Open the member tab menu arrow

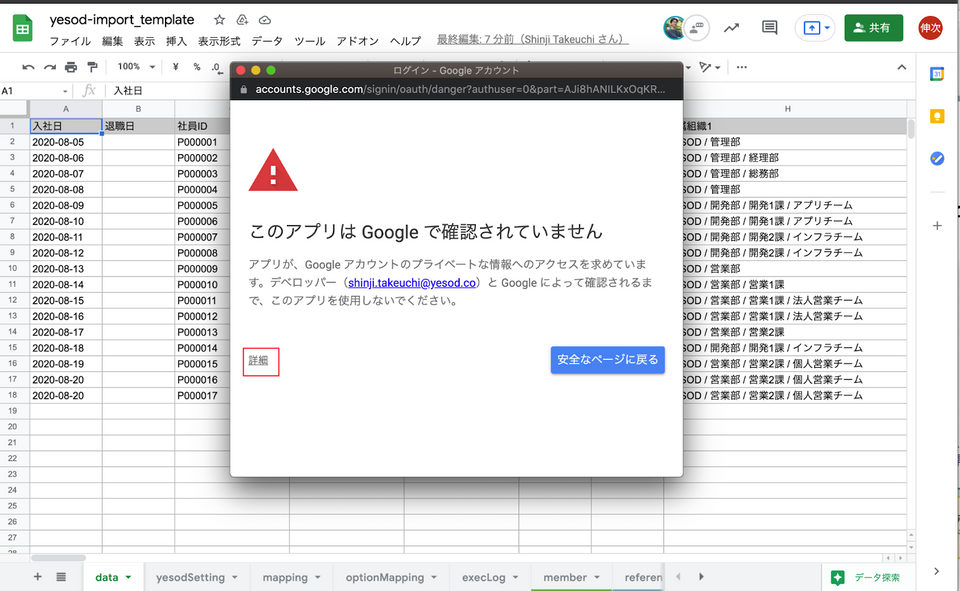click(596, 577)
